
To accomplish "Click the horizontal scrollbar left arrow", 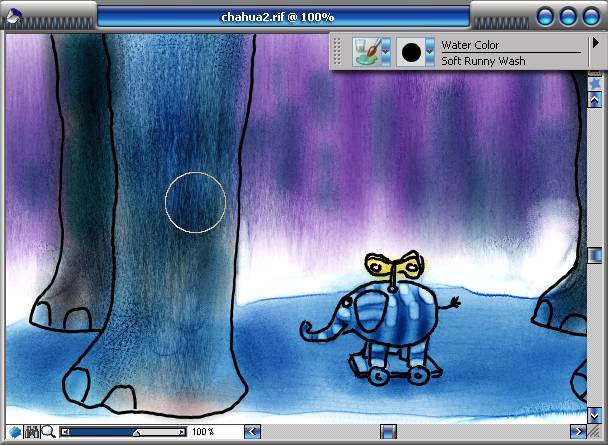I will (x=252, y=431).
